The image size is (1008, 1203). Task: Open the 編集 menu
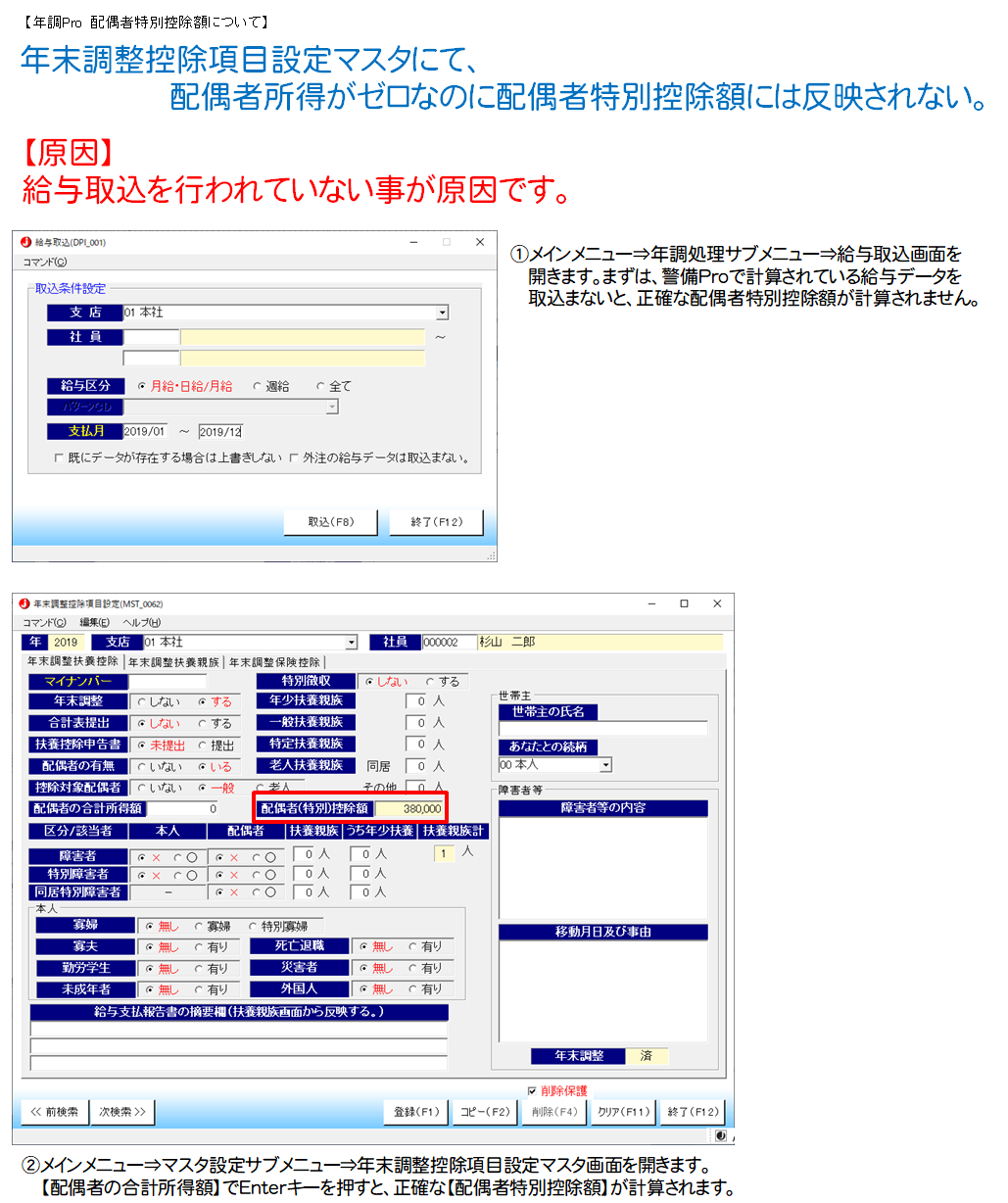pyautogui.click(x=94, y=623)
